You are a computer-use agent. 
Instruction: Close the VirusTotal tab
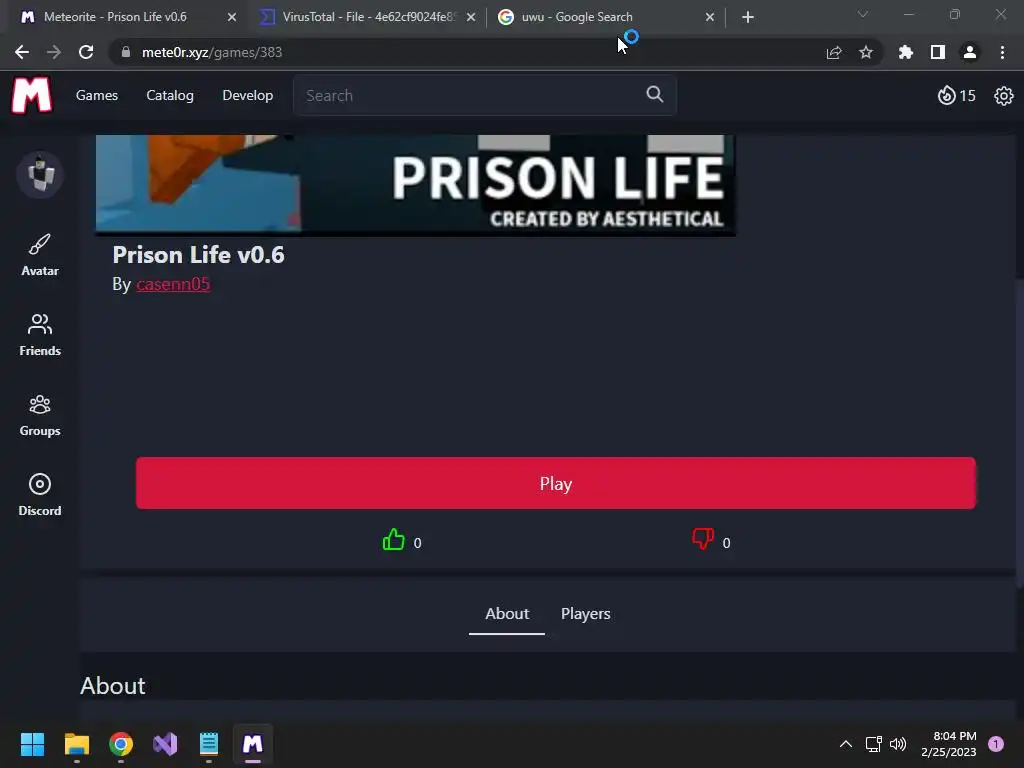(x=471, y=17)
